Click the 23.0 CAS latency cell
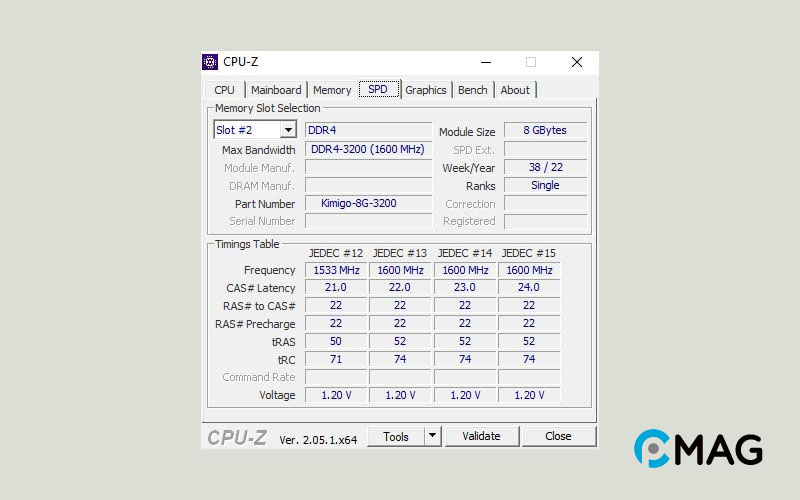The width and height of the screenshot is (800, 500). click(465, 287)
